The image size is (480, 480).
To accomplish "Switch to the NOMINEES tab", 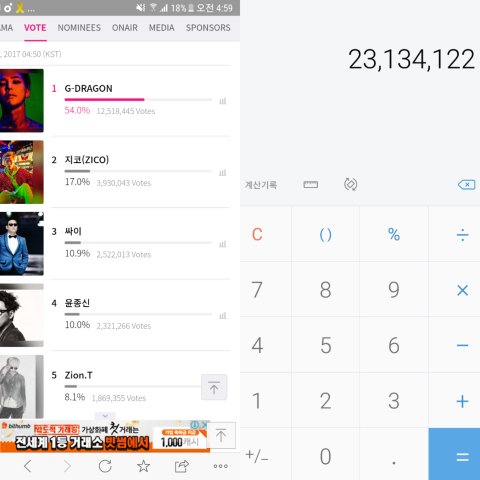I will [x=79, y=28].
